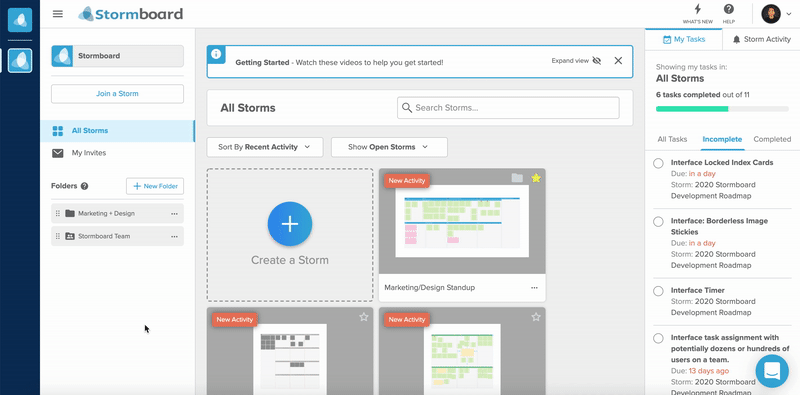Image resolution: width=800 pixels, height=395 pixels.
Task: Click the Marketing/Design Standup title text
Action: tap(430, 288)
